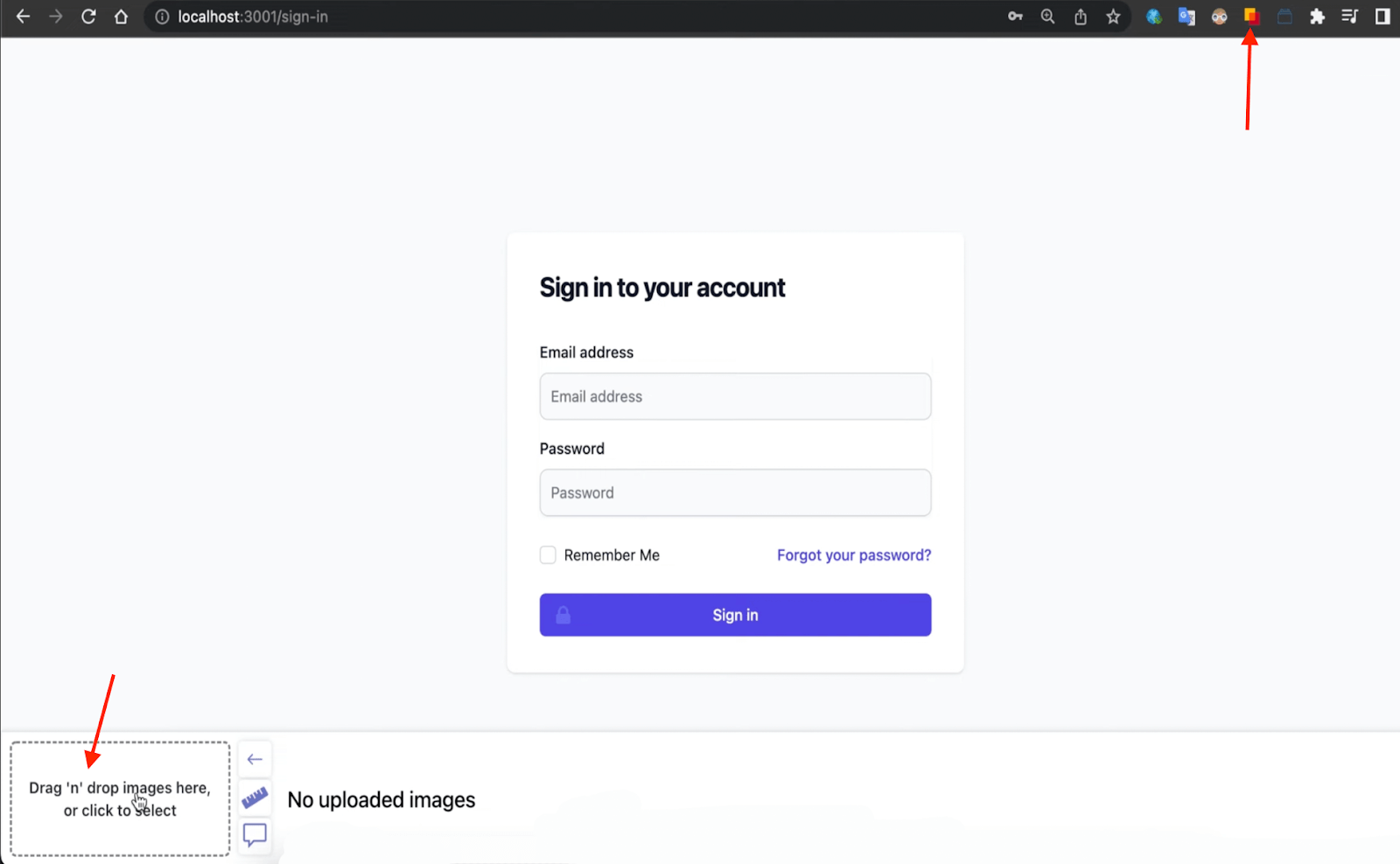Click the left arrow in bottom panel
This screenshot has width=1400, height=864.
(255, 759)
